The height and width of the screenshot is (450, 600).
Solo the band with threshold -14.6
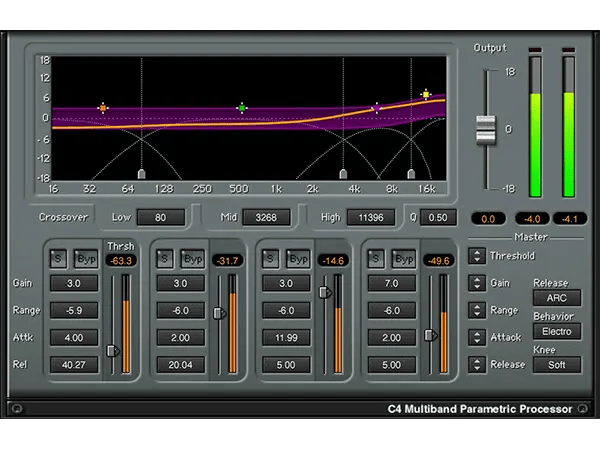pyautogui.click(x=270, y=259)
